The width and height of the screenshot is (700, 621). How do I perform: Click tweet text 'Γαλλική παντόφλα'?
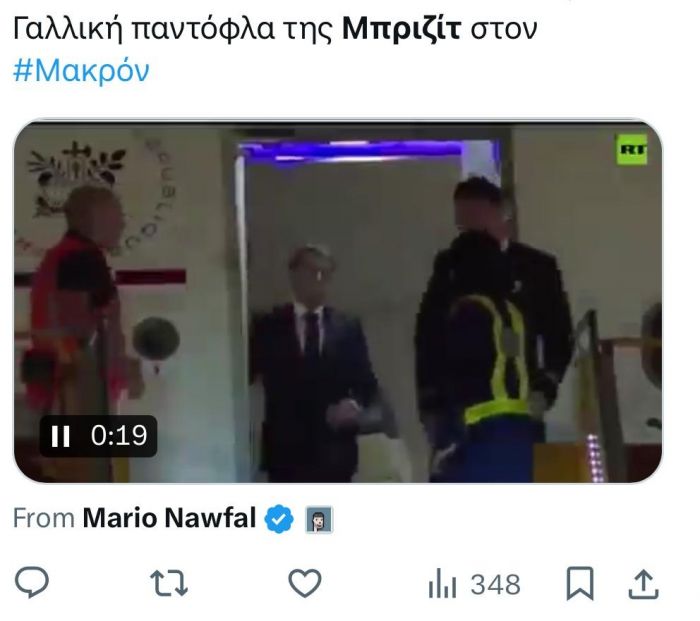(x=143, y=29)
